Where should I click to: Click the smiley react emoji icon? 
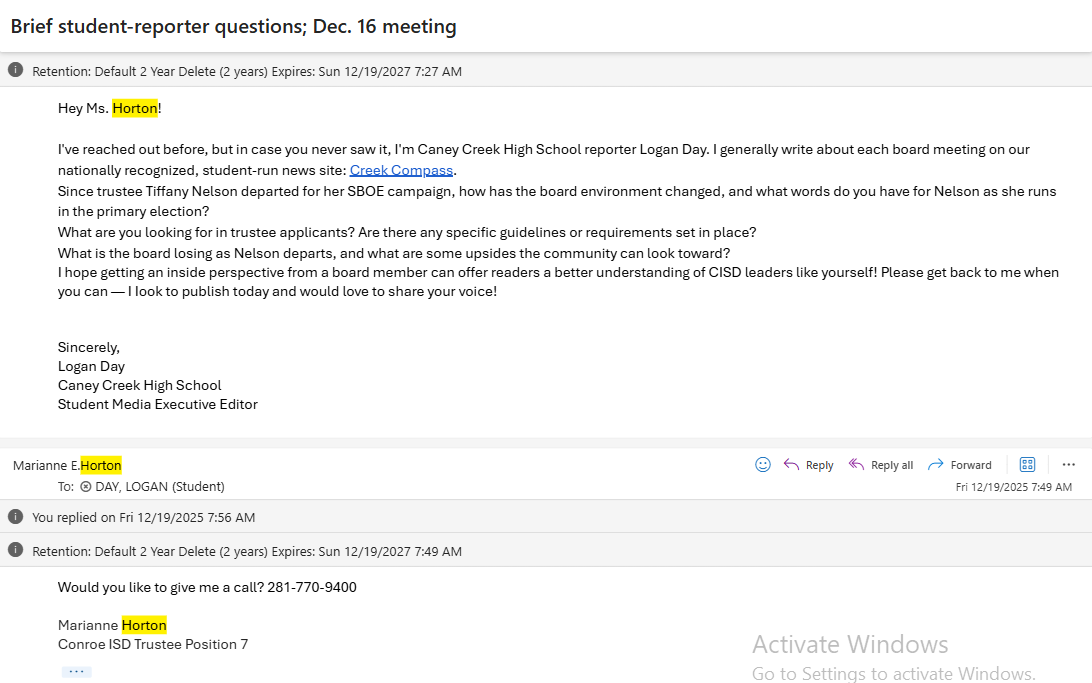(763, 464)
